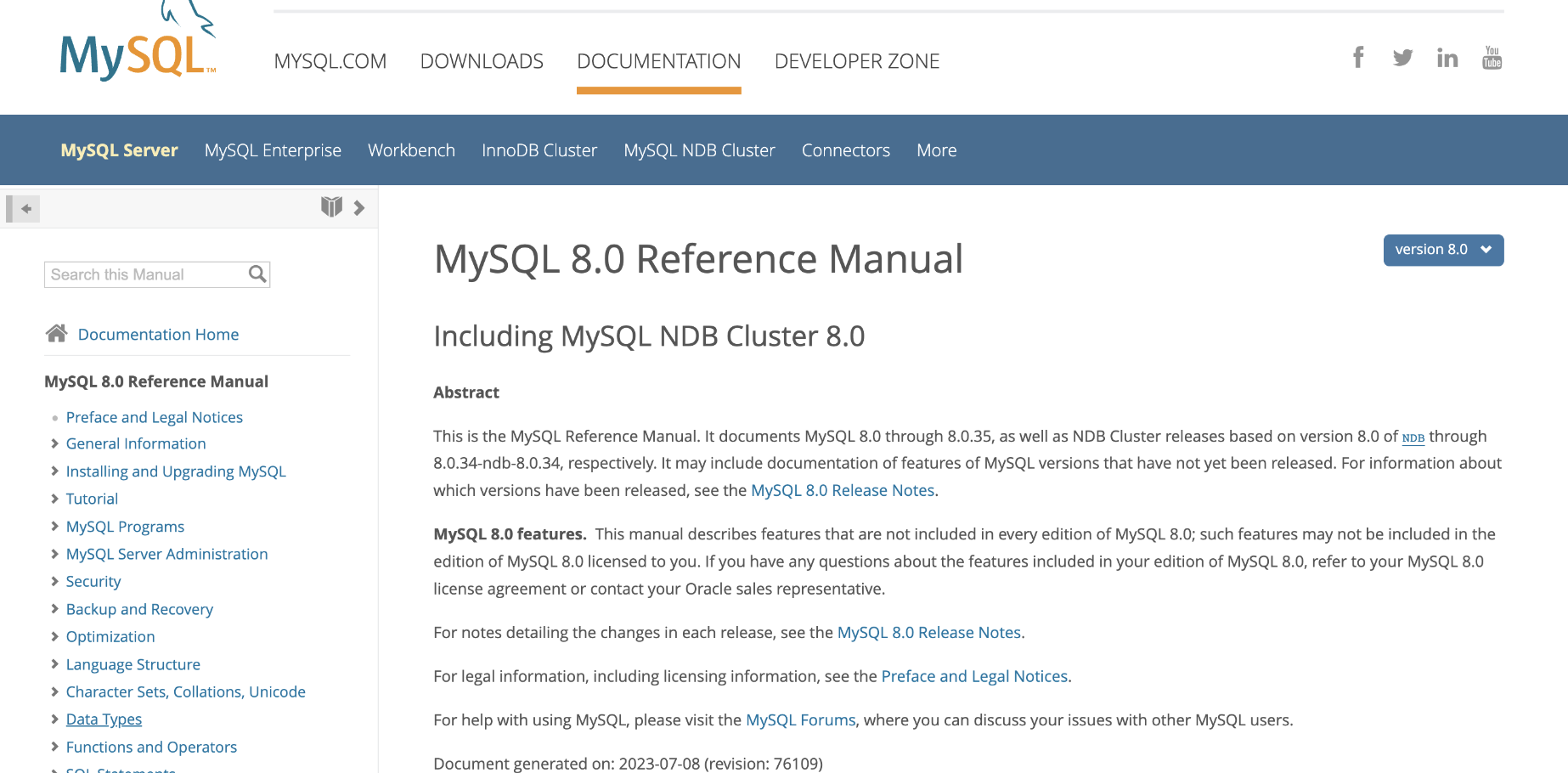The height and width of the screenshot is (773, 1568).
Task: Open Preface and Legal Notices in sidebar
Action: [x=155, y=417]
